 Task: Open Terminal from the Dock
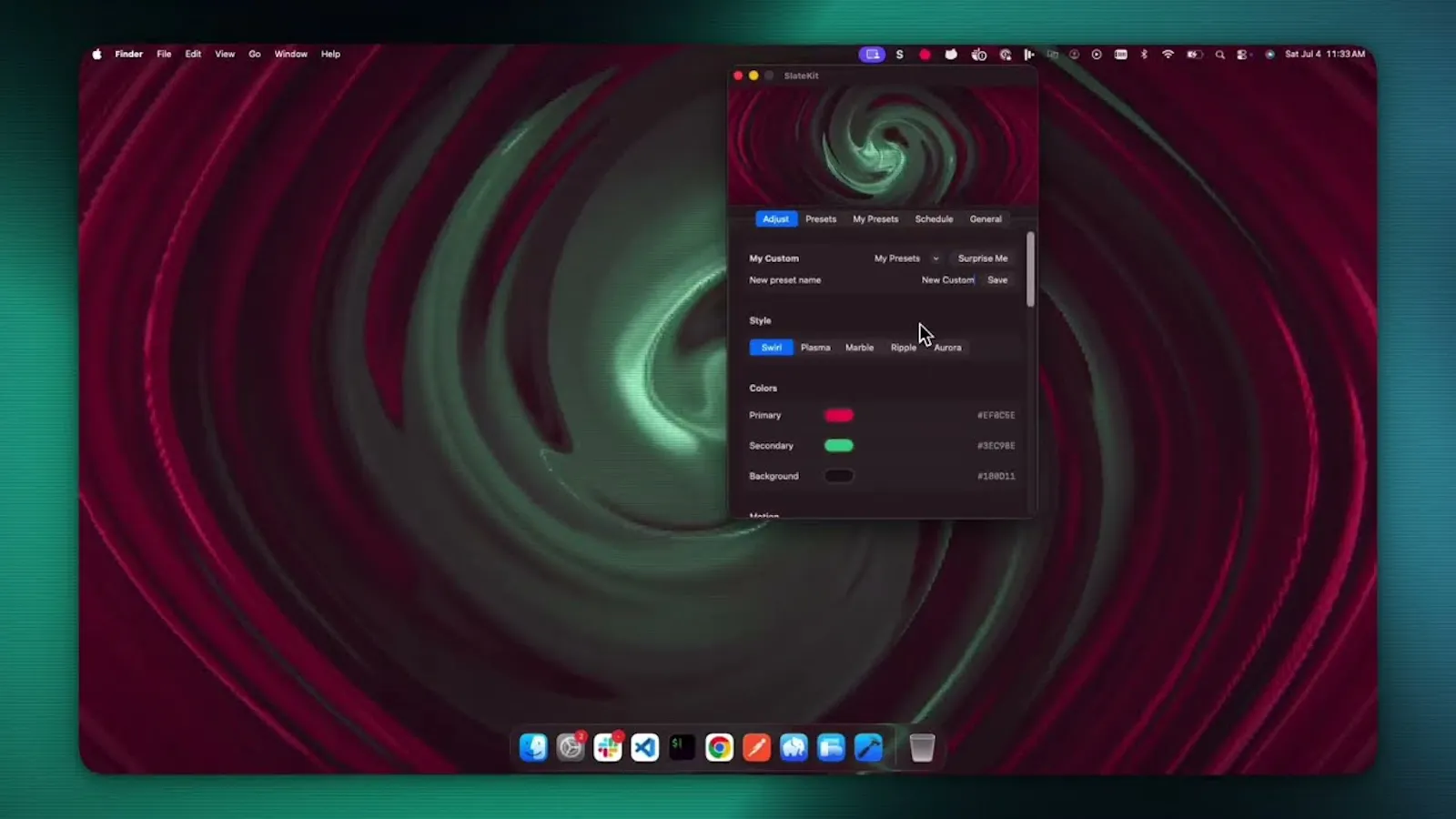(x=682, y=748)
